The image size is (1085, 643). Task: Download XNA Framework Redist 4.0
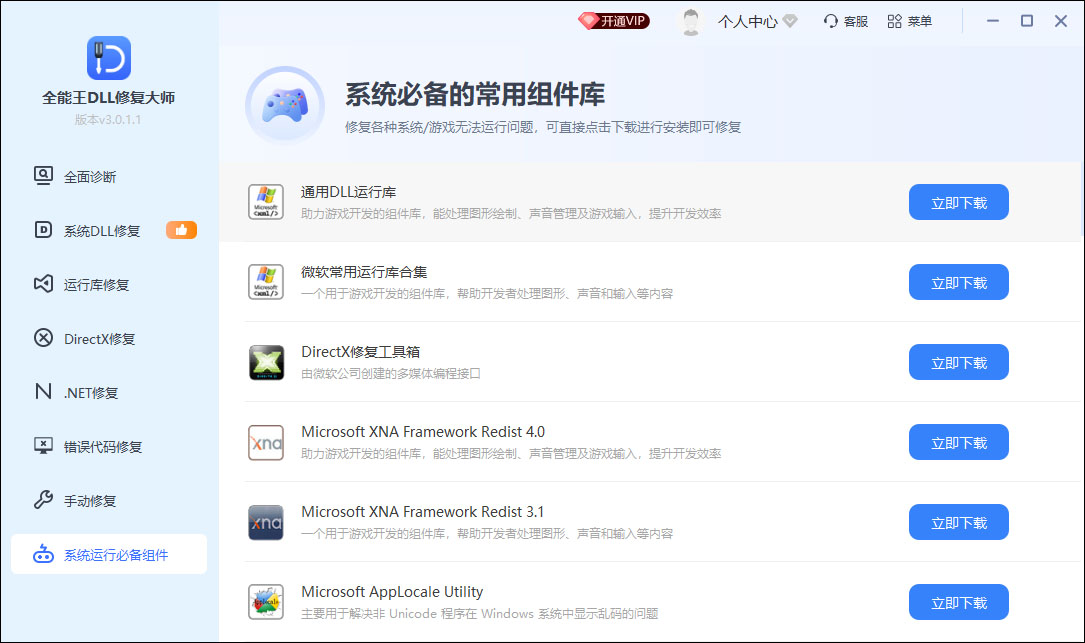(x=958, y=442)
